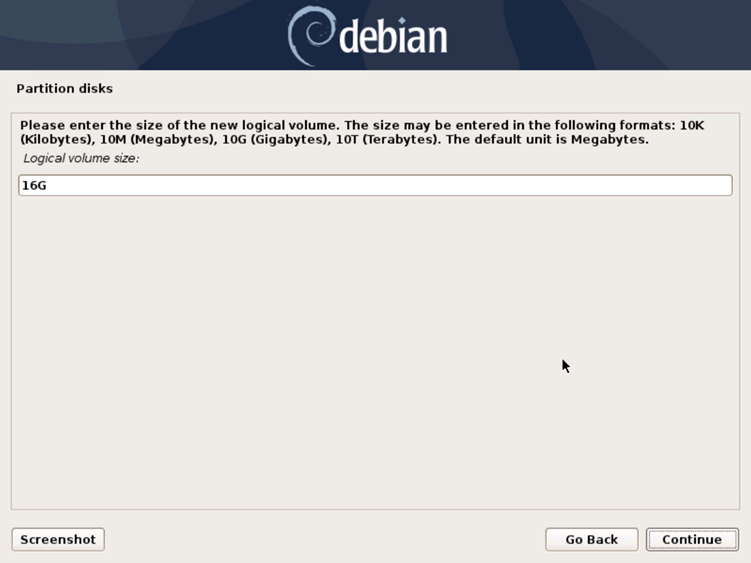Image resolution: width=751 pixels, height=563 pixels.
Task: Click the Debian swirl logo
Action: [310, 36]
